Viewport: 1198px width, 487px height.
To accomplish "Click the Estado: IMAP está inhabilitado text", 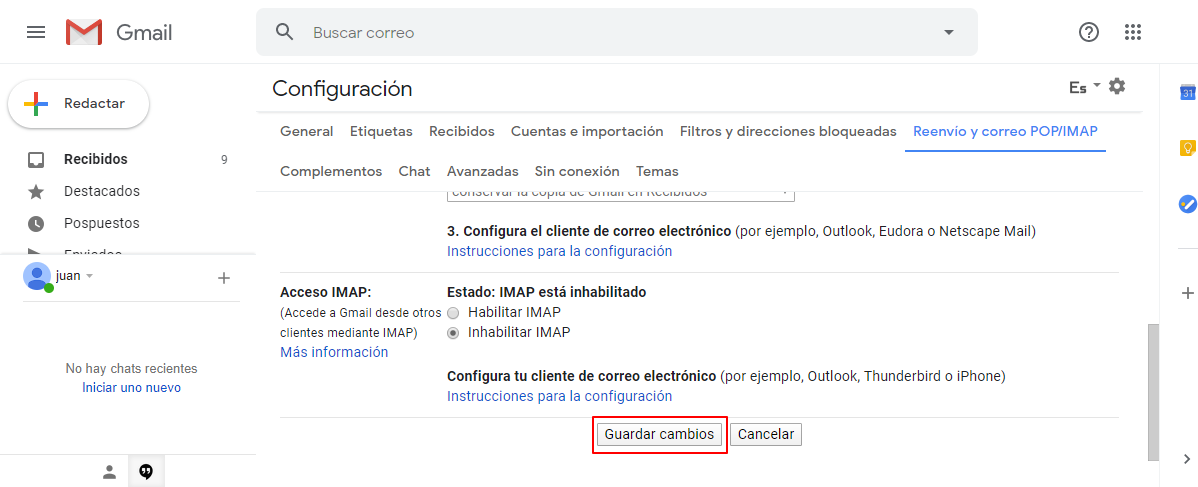I will (546, 292).
